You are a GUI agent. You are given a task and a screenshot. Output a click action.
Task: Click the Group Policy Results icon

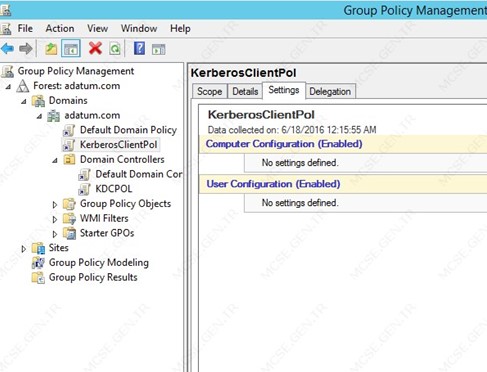click(x=38, y=277)
